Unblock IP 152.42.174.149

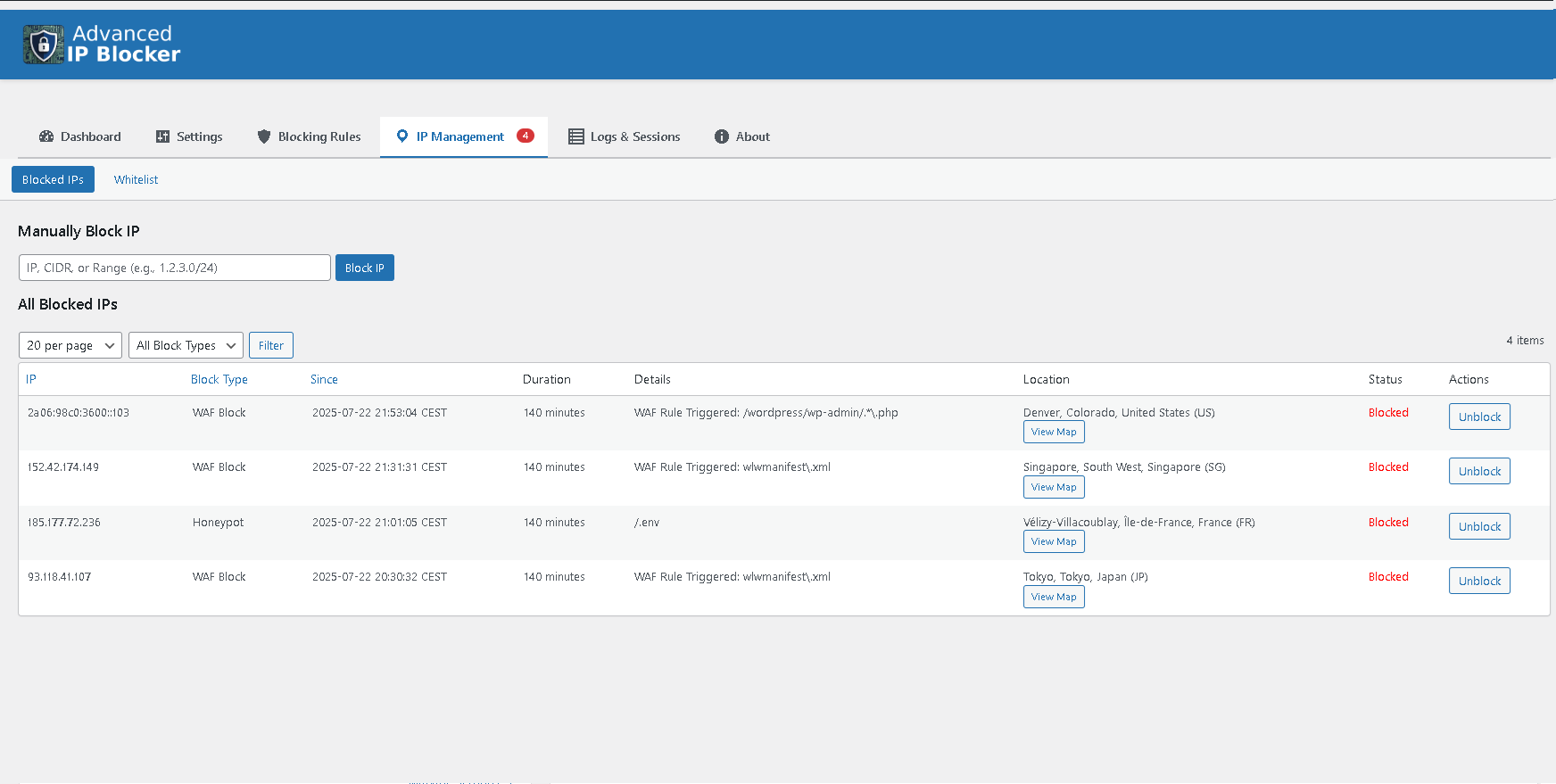click(x=1479, y=471)
